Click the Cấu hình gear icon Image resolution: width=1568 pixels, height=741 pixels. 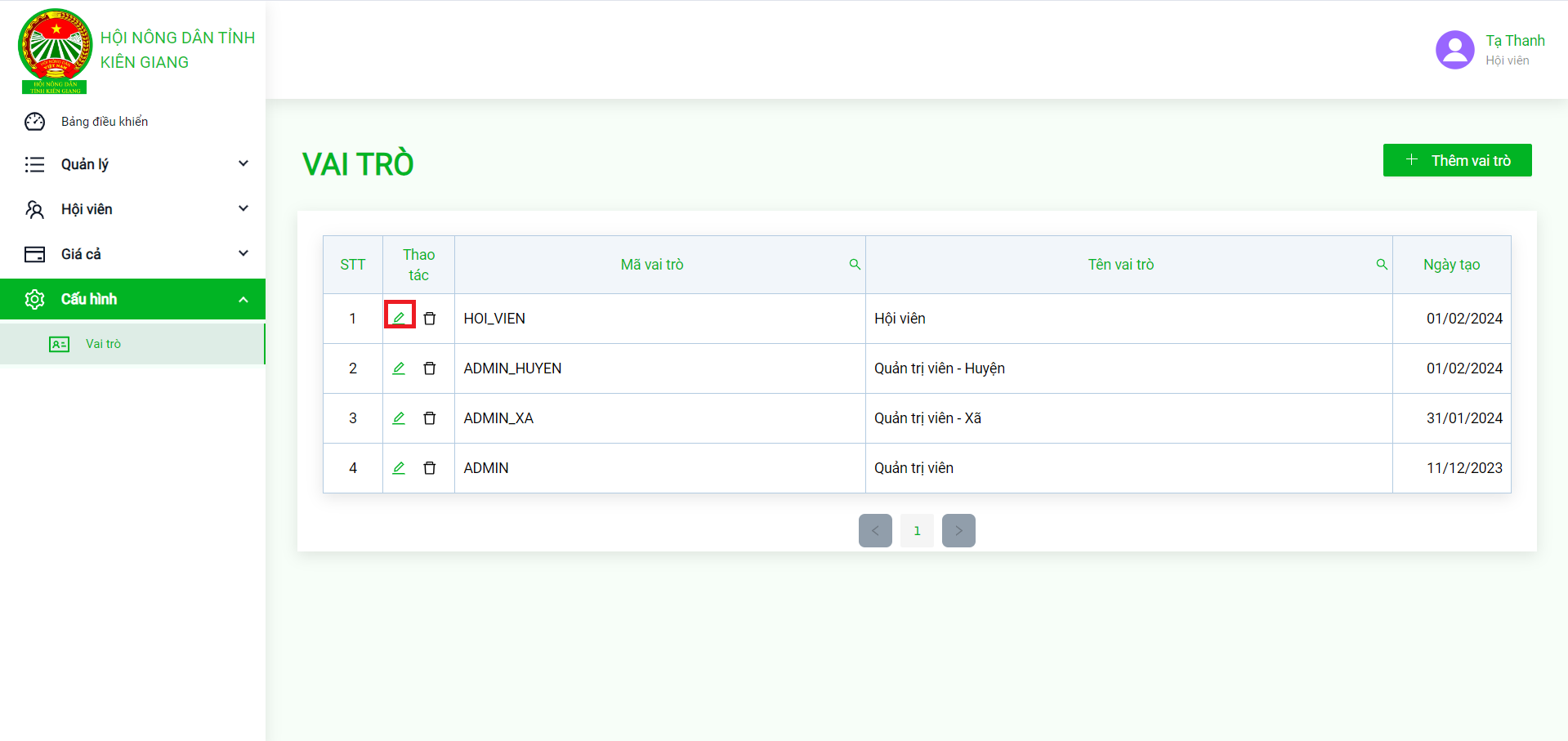[34, 299]
